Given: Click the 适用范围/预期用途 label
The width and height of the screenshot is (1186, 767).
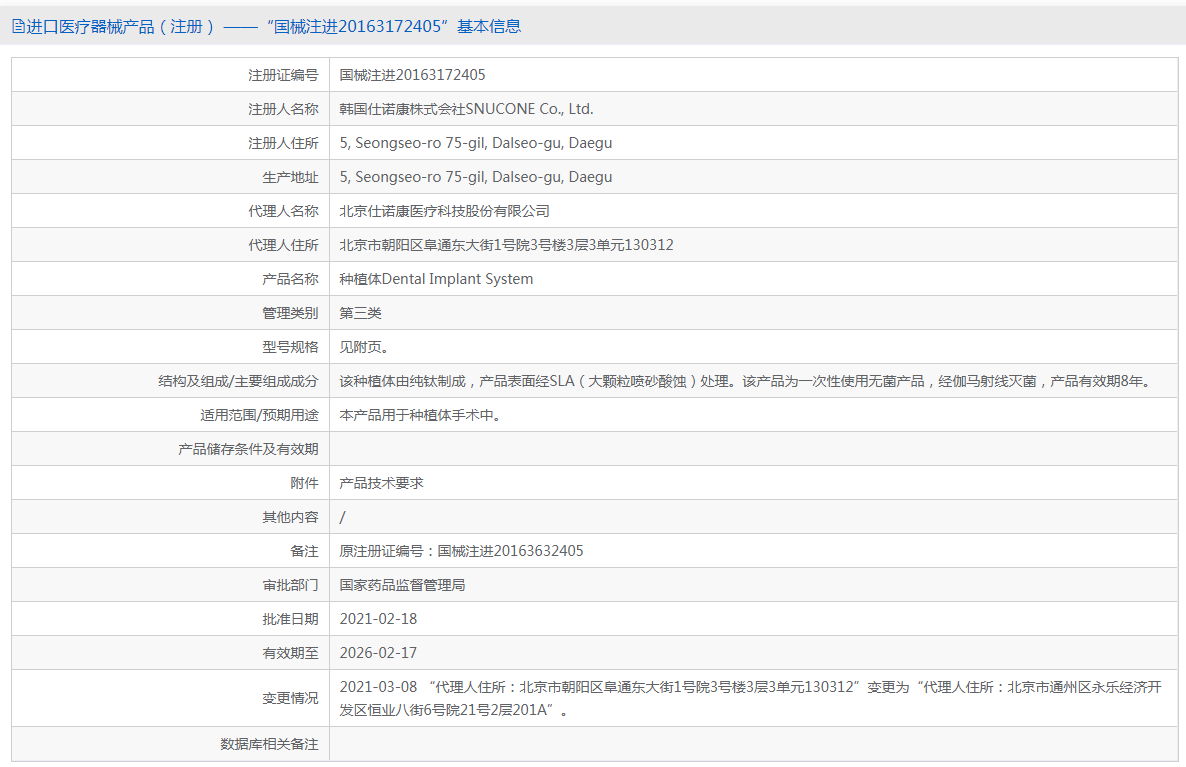Looking at the screenshot, I should coord(259,415).
